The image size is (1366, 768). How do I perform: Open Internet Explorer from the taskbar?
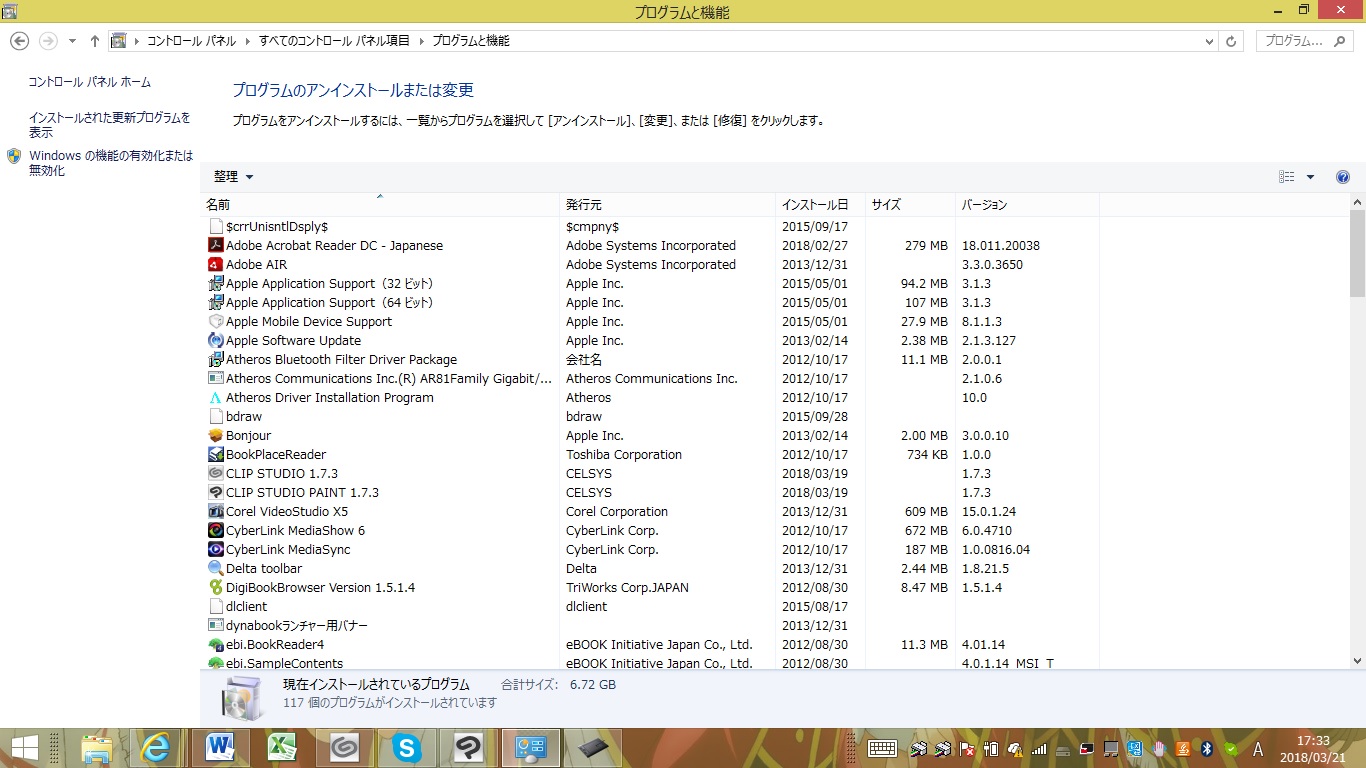click(x=157, y=747)
